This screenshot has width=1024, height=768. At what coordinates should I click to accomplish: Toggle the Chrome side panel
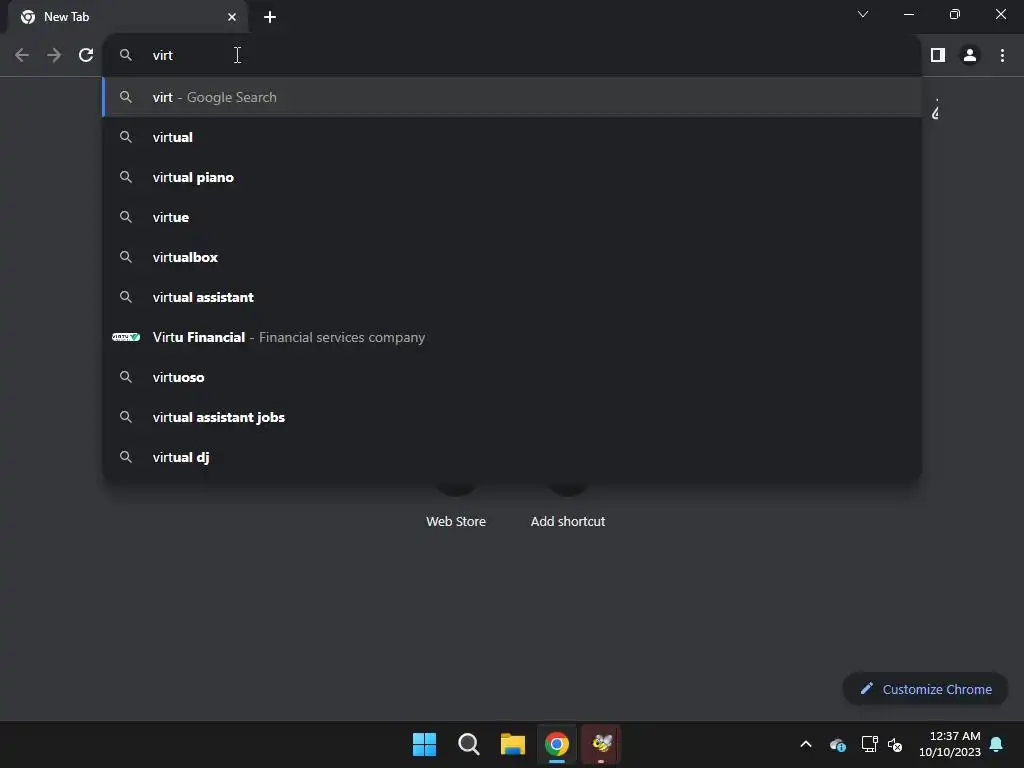click(x=938, y=55)
